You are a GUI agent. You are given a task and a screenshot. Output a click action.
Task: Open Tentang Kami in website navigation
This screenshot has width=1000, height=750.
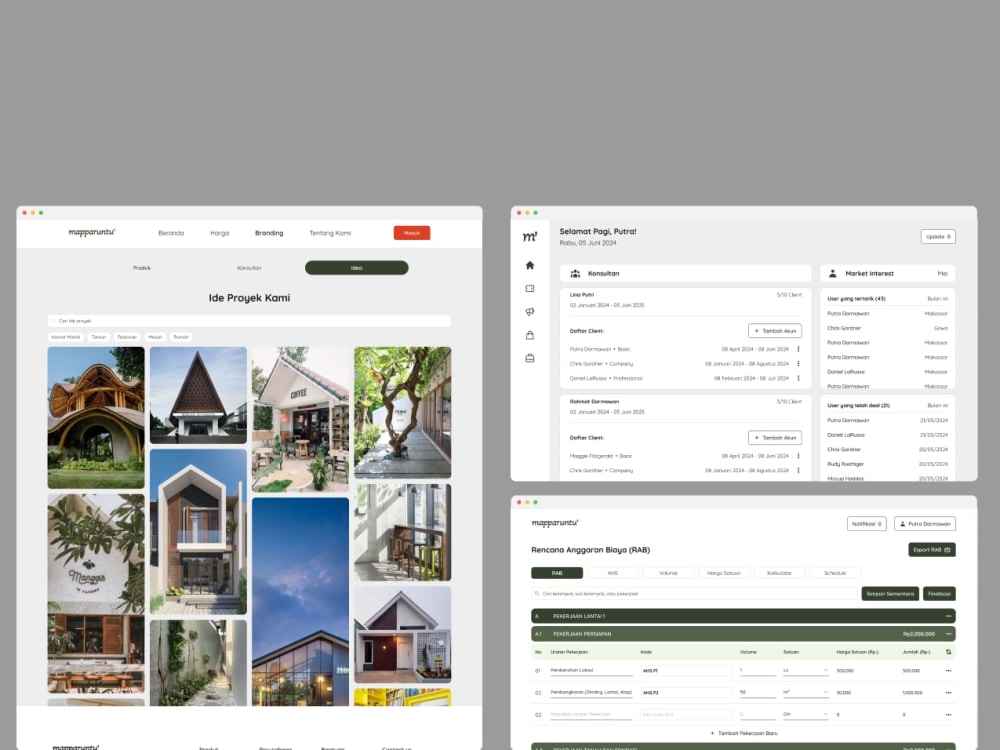point(330,233)
